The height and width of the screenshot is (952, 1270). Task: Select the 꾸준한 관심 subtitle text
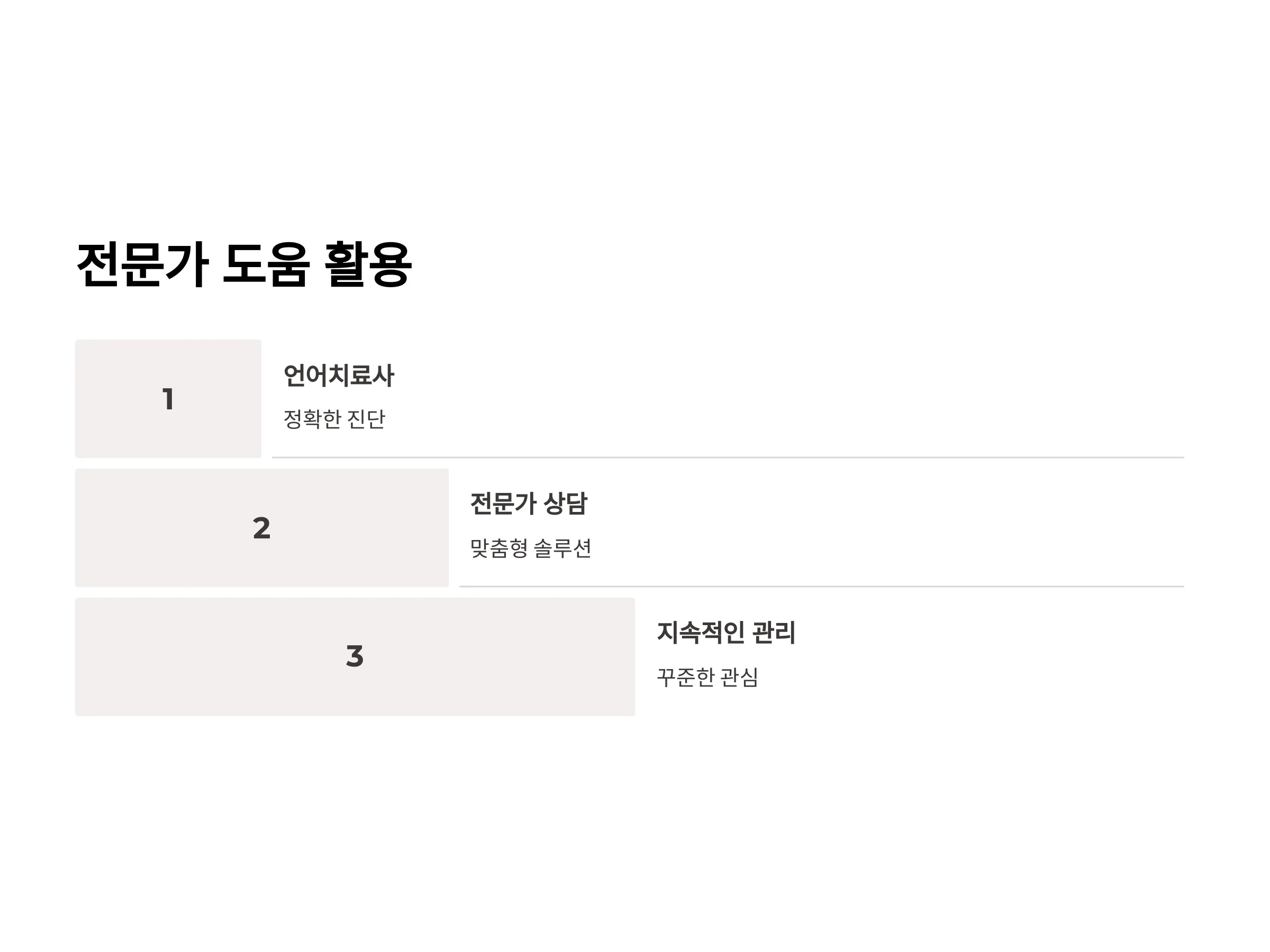(707, 677)
